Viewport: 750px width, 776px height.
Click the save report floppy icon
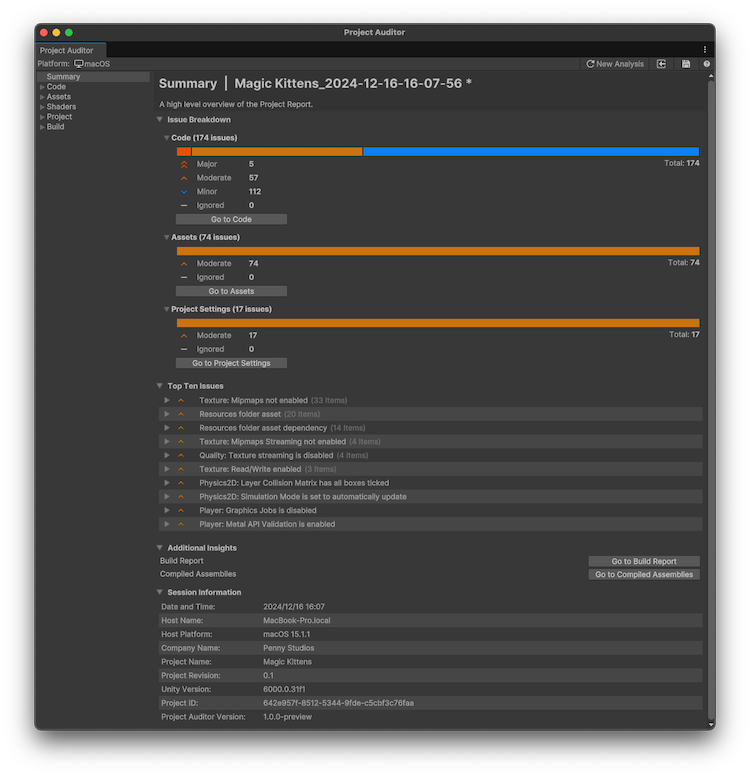686,64
